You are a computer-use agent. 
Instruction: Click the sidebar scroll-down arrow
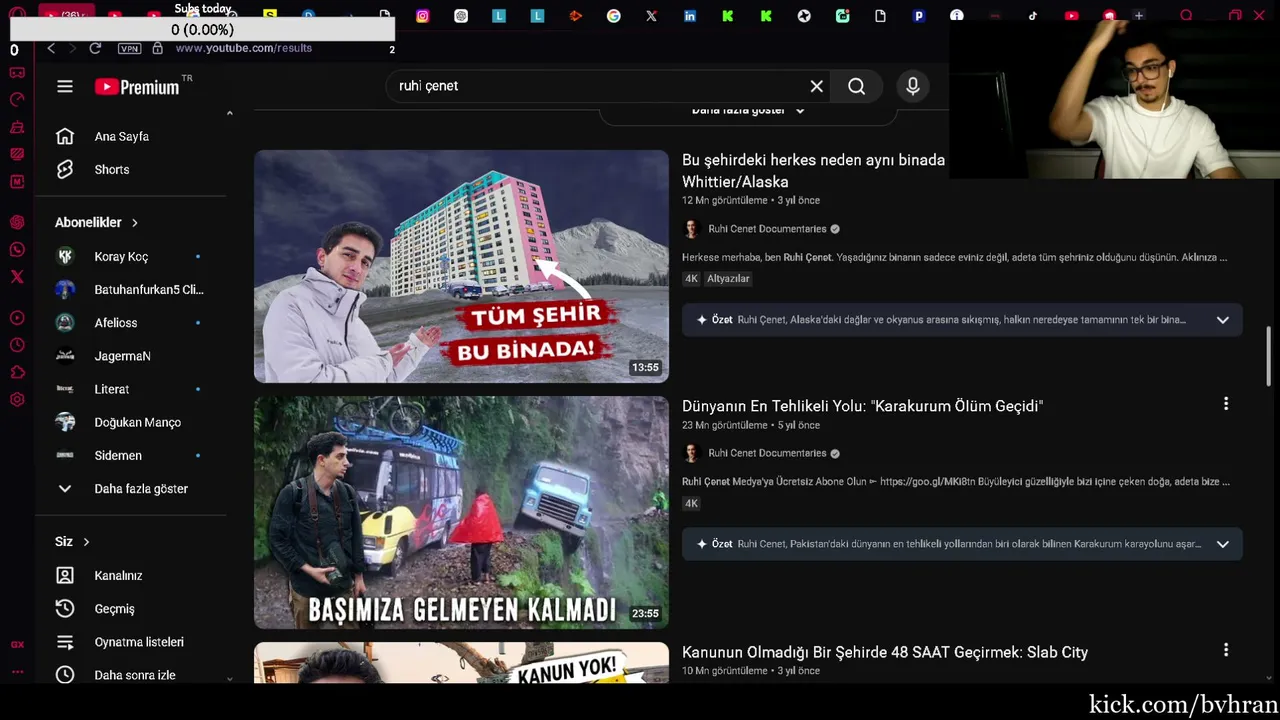pos(229,679)
